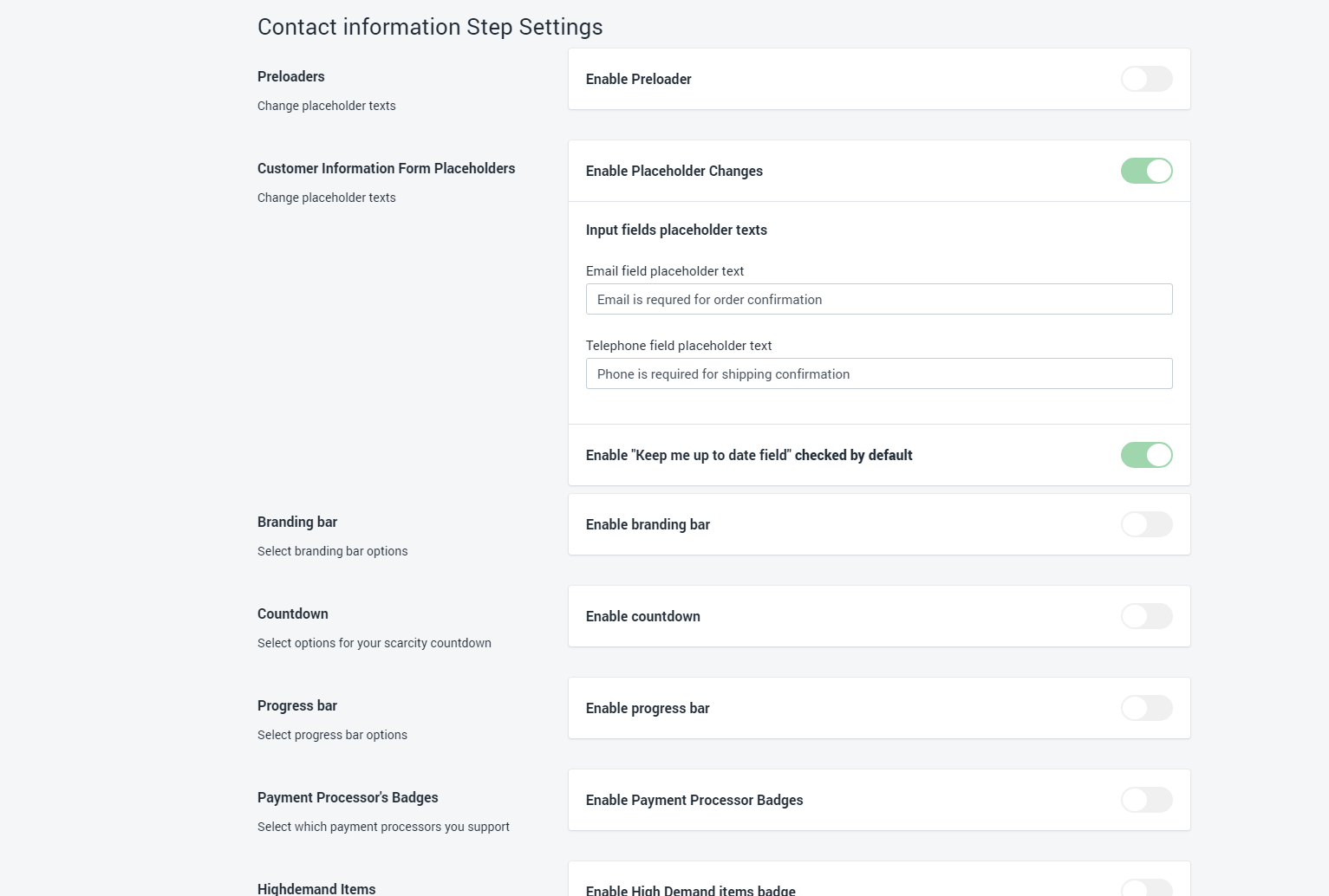Click the Payment Processor's Badges heading

pos(347,797)
